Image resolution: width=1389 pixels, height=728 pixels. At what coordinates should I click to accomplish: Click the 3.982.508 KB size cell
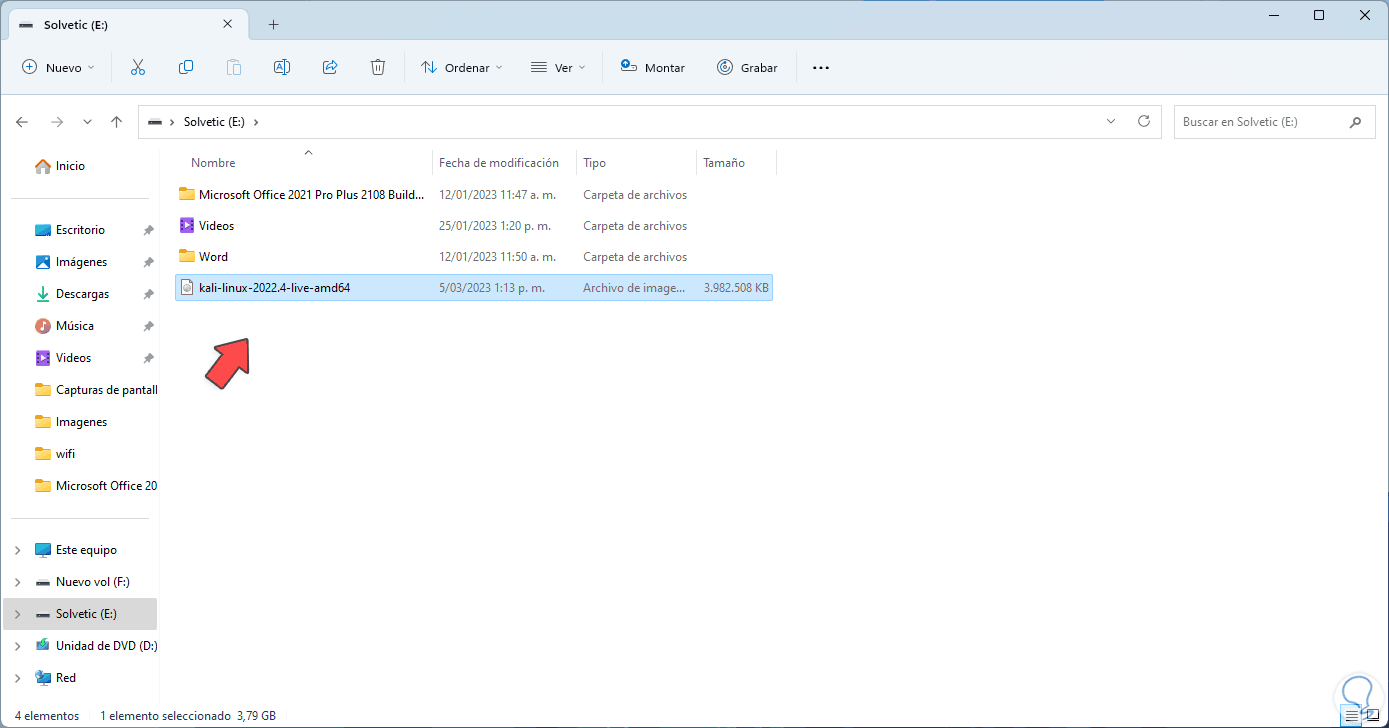pyautogui.click(x=736, y=288)
